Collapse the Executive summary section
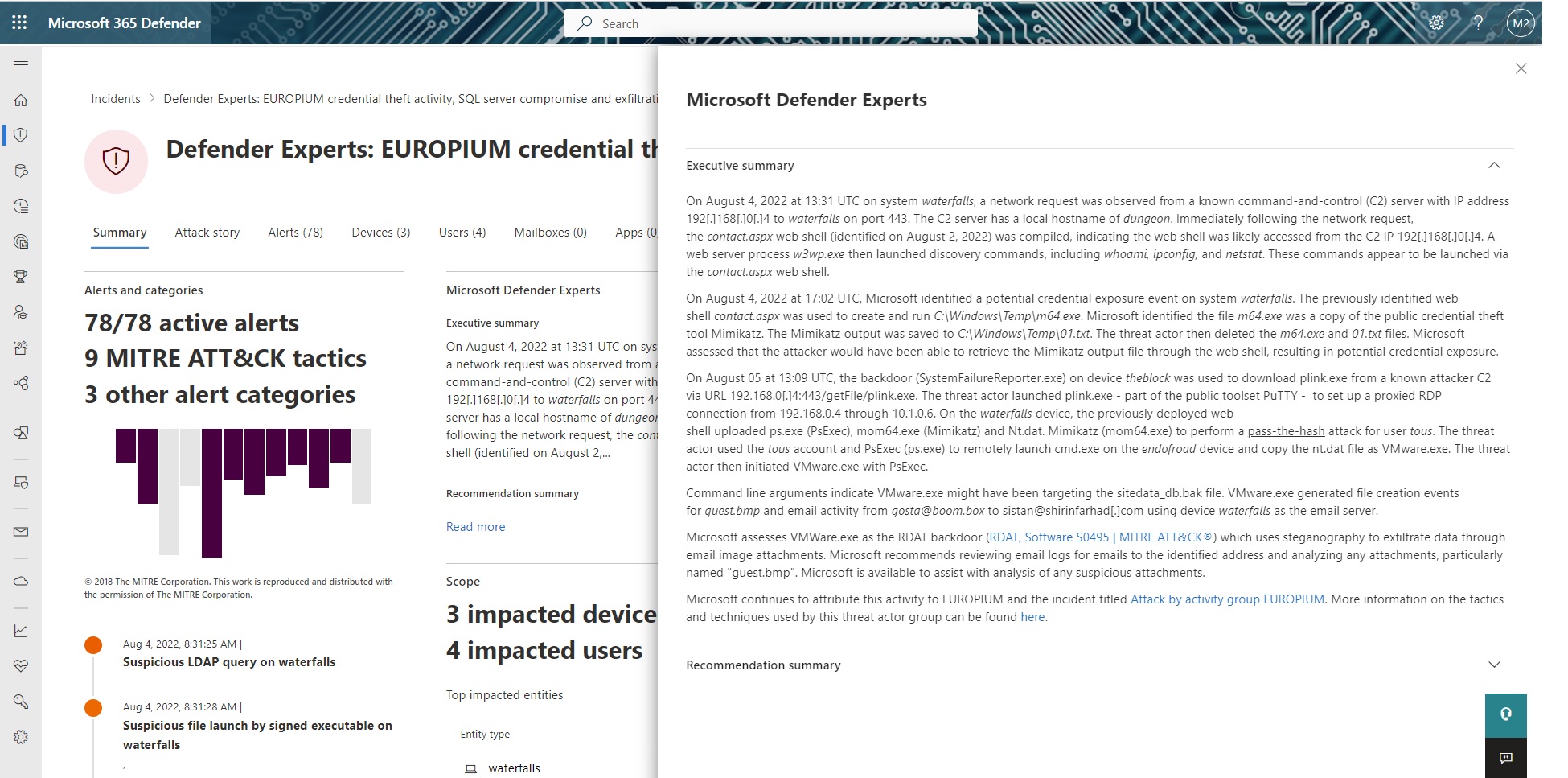This screenshot has height=778, width=1568. point(1494,165)
